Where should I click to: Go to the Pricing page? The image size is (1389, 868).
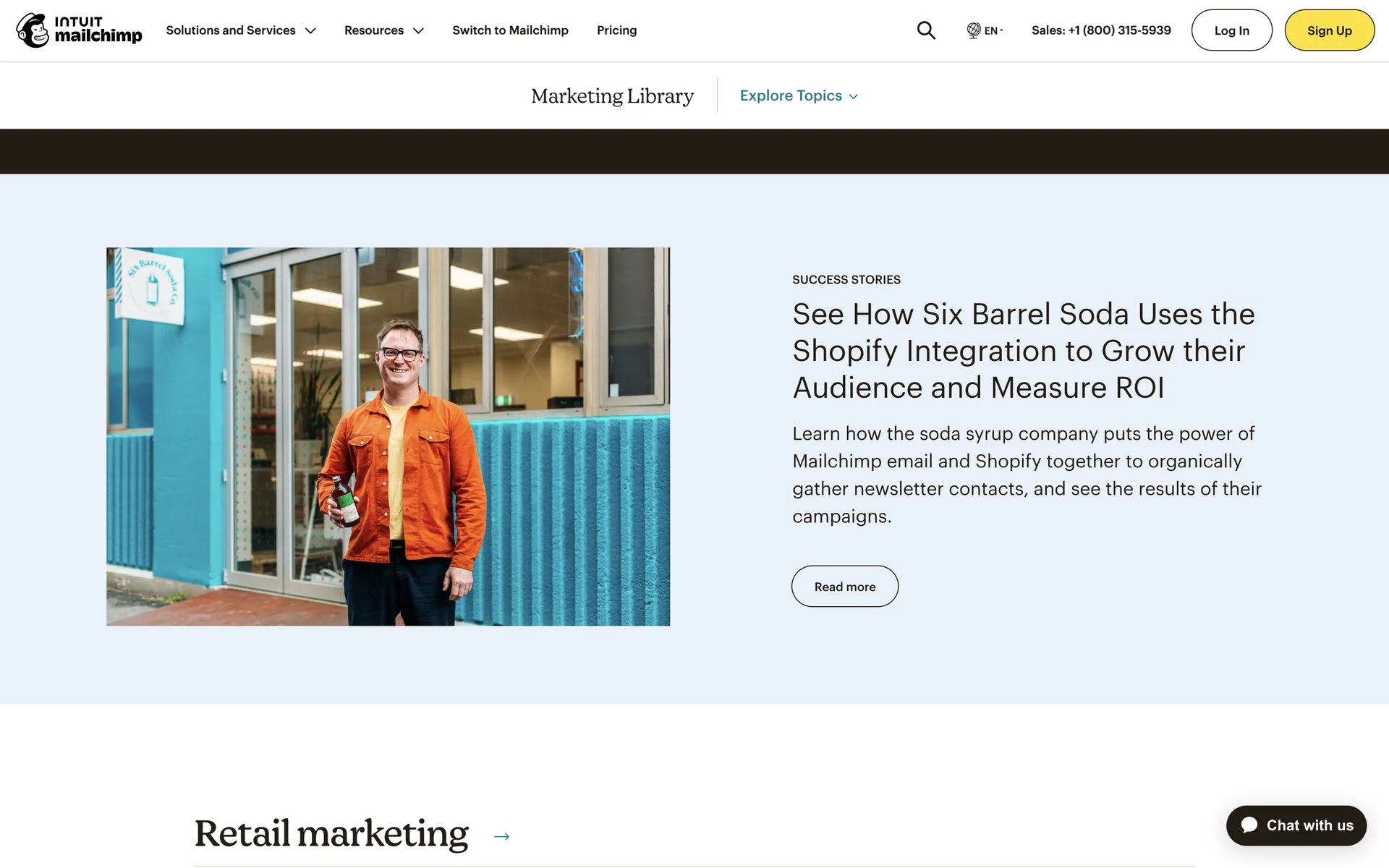click(x=616, y=30)
